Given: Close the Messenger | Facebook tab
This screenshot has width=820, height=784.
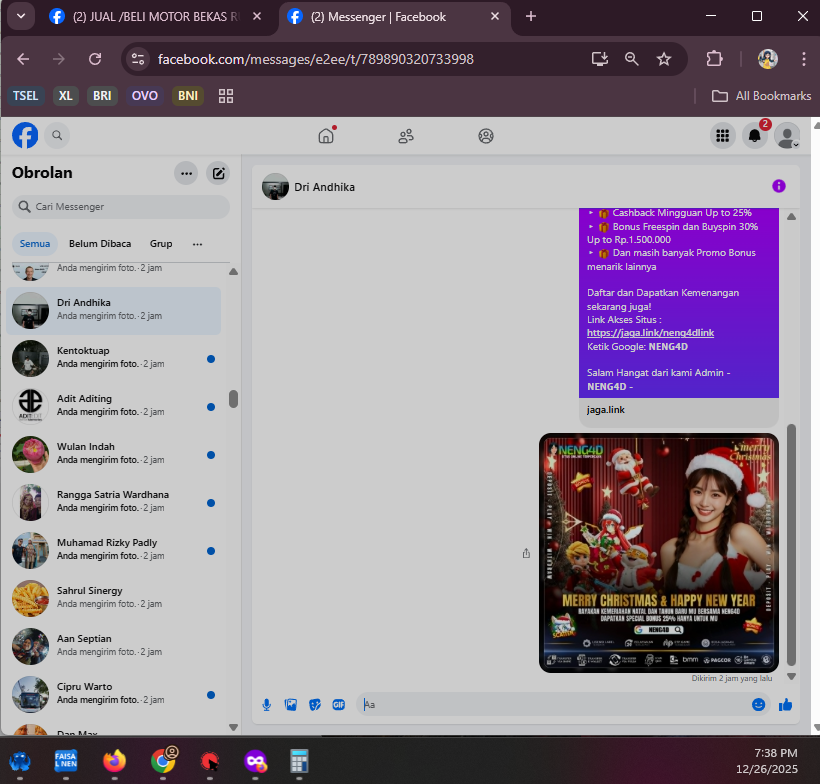Looking at the screenshot, I should [x=495, y=16].
